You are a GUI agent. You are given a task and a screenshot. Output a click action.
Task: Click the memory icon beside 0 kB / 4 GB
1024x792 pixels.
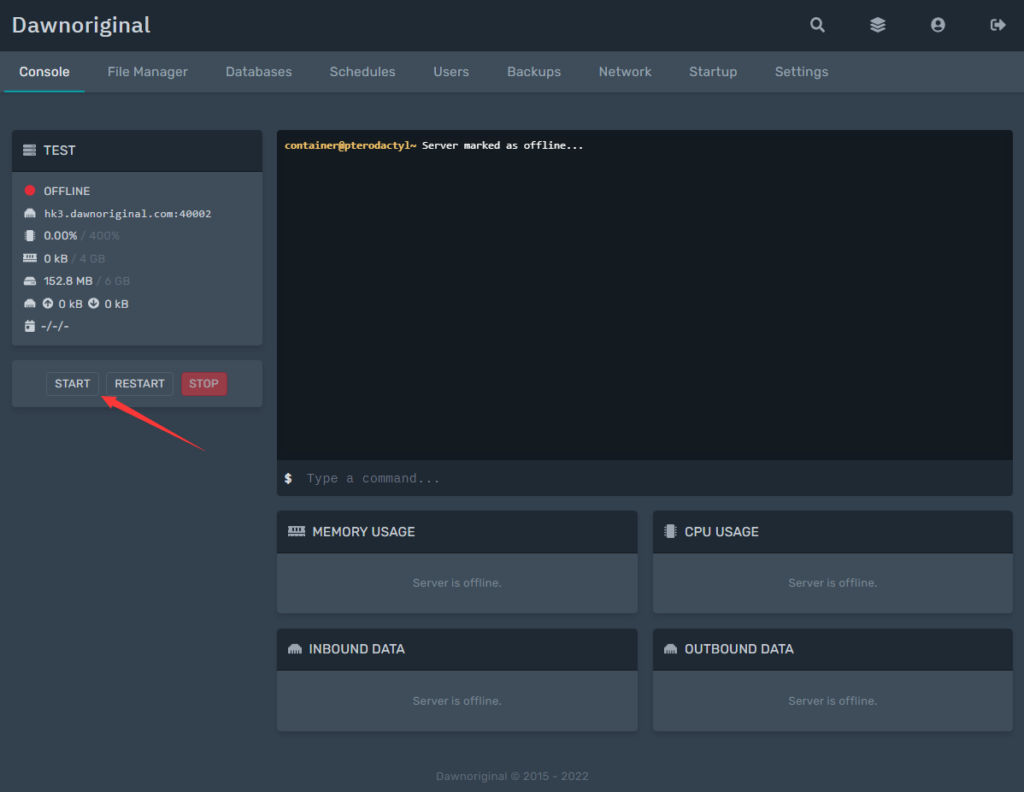pos(29,259)
